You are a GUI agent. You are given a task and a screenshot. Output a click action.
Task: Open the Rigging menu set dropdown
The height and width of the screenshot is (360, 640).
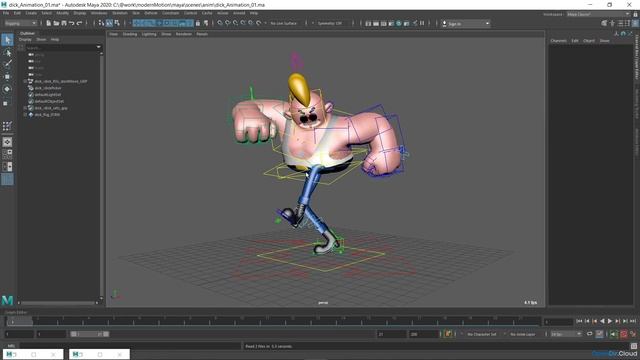click(20, 23)
